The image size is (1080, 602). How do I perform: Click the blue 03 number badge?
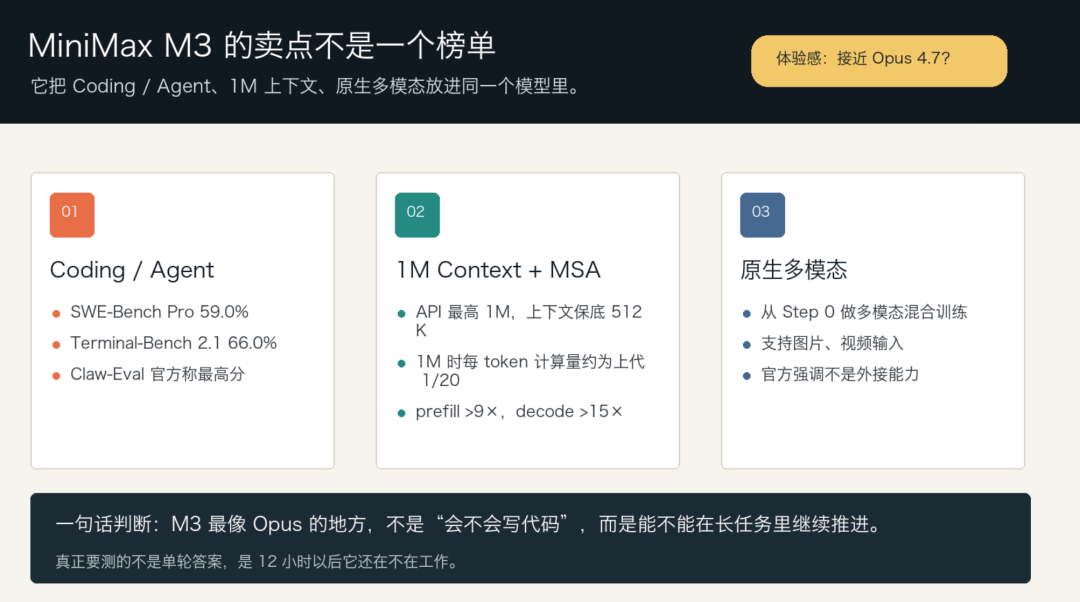[x=762, y=215]
